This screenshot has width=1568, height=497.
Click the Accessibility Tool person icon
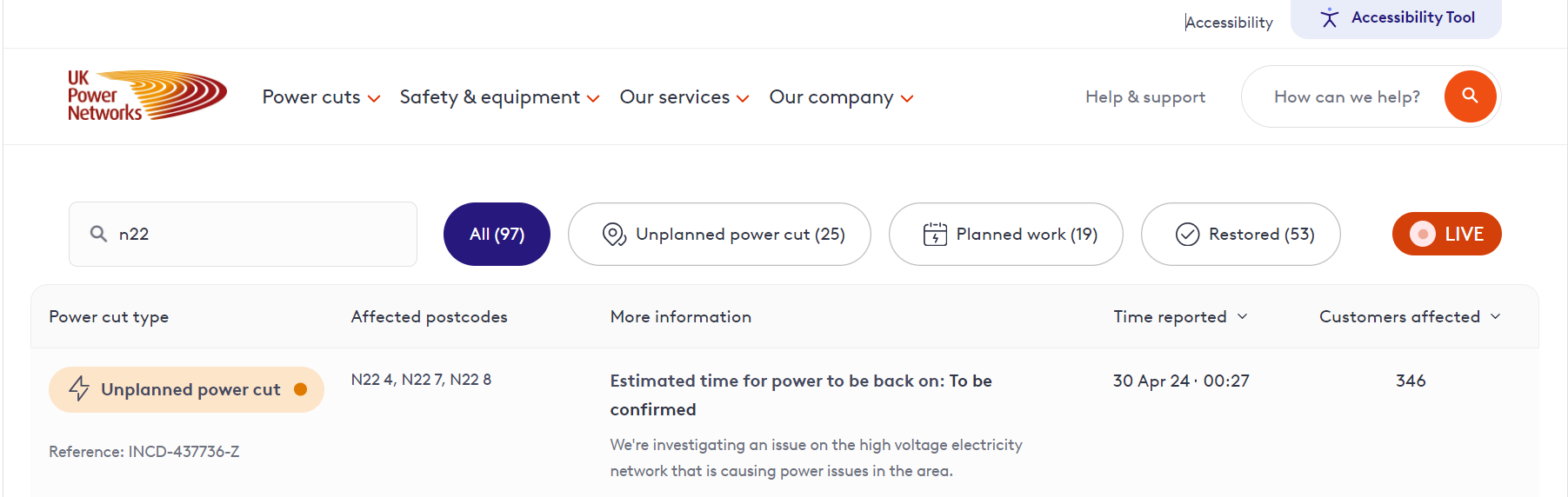(x=1329, y=18)
